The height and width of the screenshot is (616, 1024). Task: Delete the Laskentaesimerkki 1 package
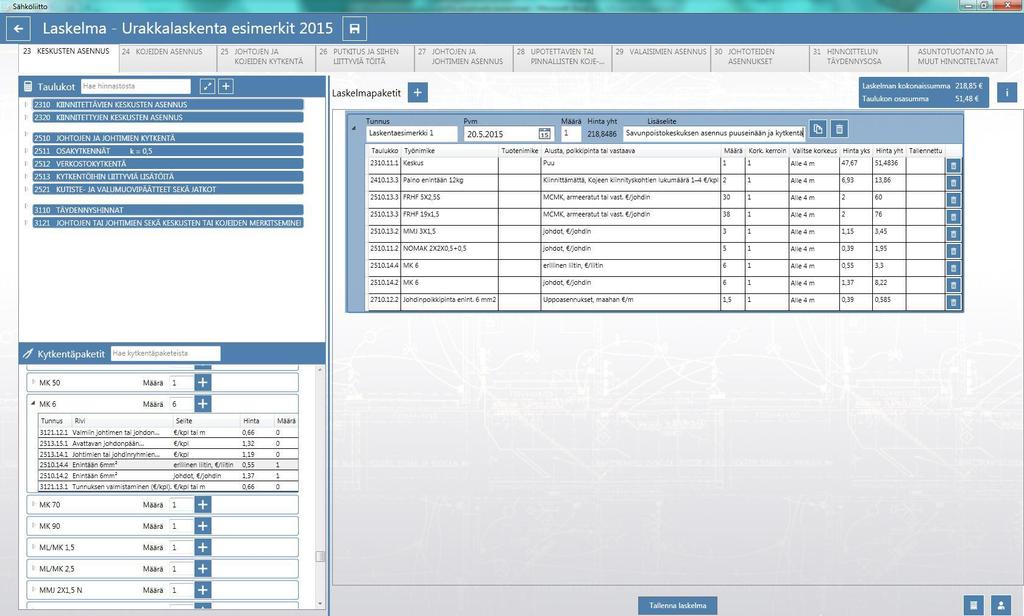click(839, 129)
